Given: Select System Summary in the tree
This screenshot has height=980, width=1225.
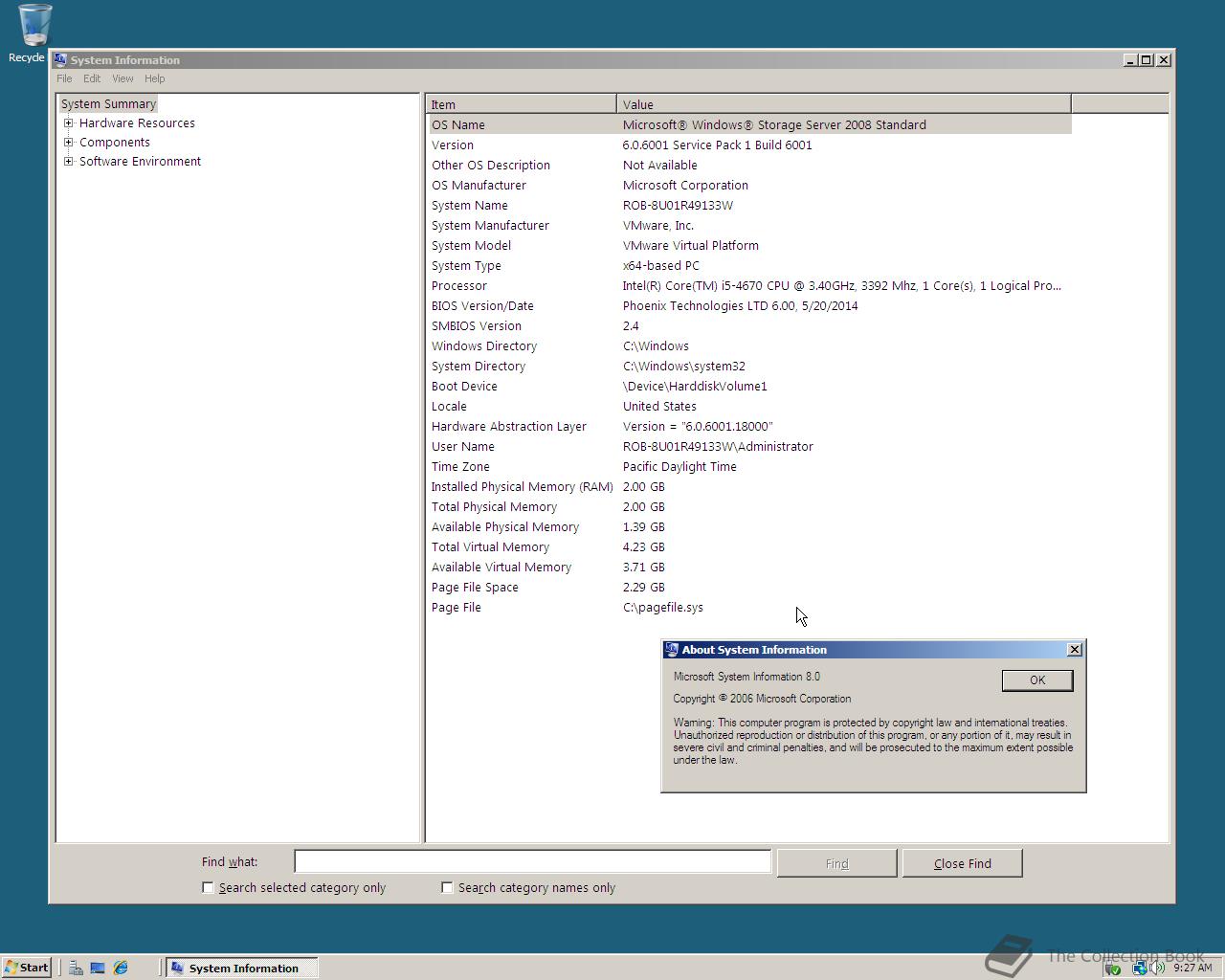Looking at the screenshot, I should [108, 103].
